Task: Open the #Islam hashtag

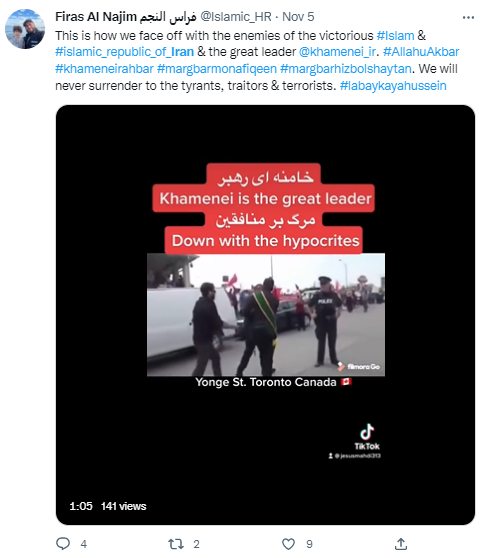Action: tap(395, 36)
